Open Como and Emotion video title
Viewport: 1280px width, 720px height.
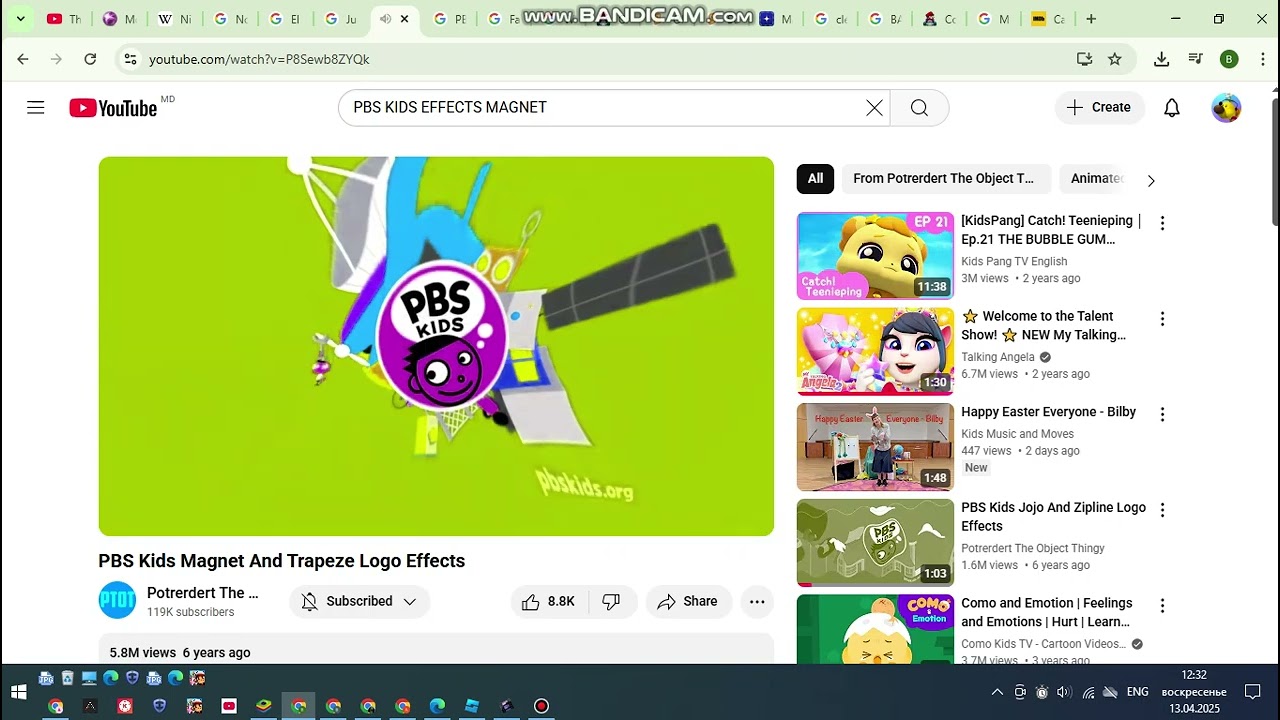[1047, 612]
